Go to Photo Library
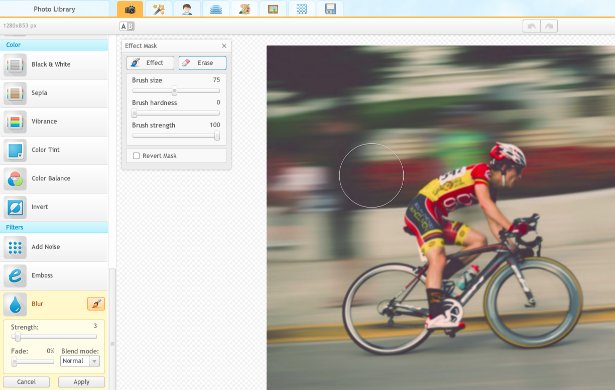Viewport: 615px width, 390px height. click(54, 9)
